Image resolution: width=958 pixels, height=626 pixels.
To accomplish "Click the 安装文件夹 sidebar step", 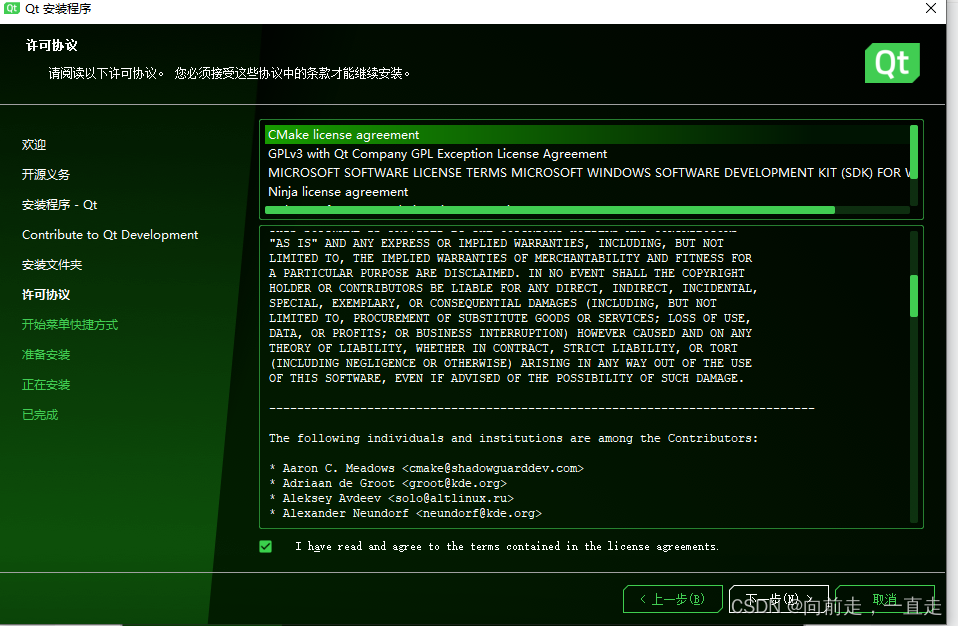I will coord(52,264).
